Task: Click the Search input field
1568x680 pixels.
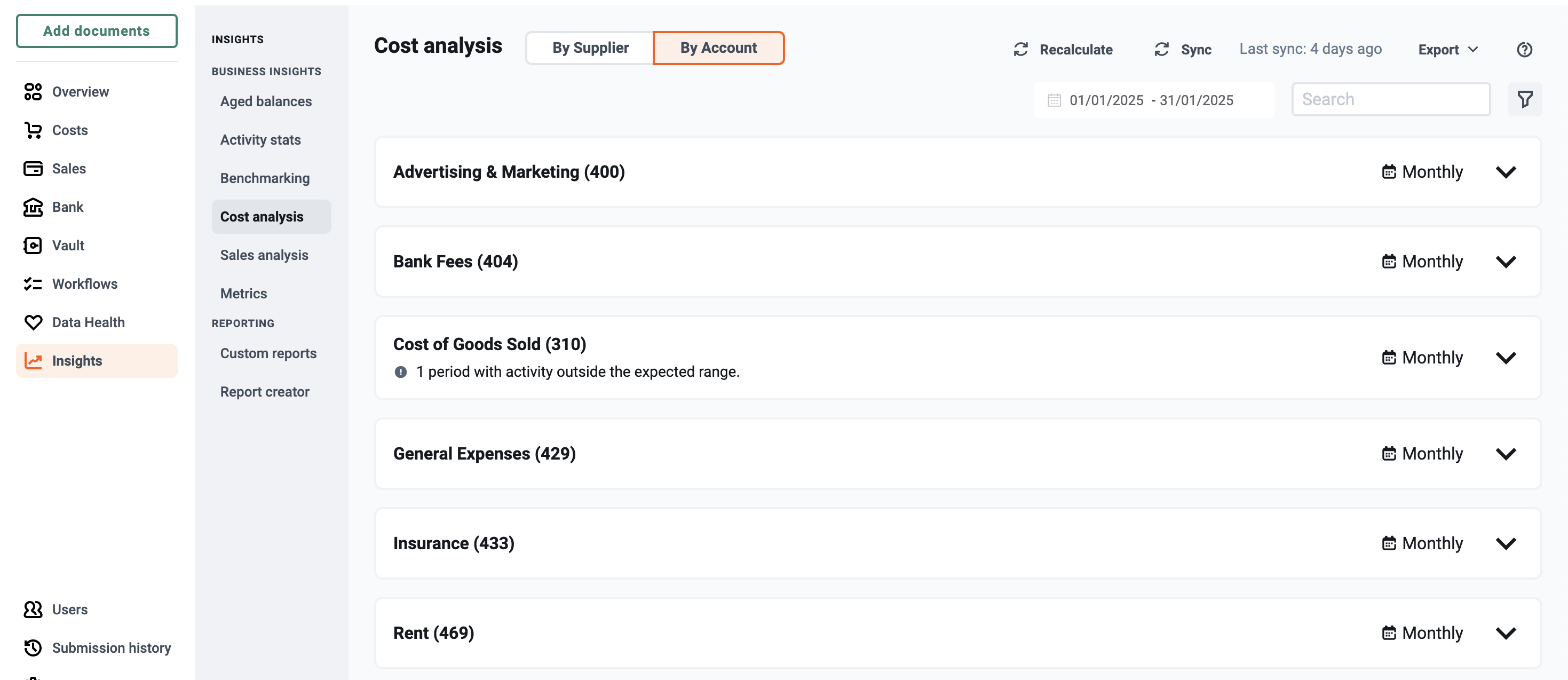Action: (x=1391, y=99)
